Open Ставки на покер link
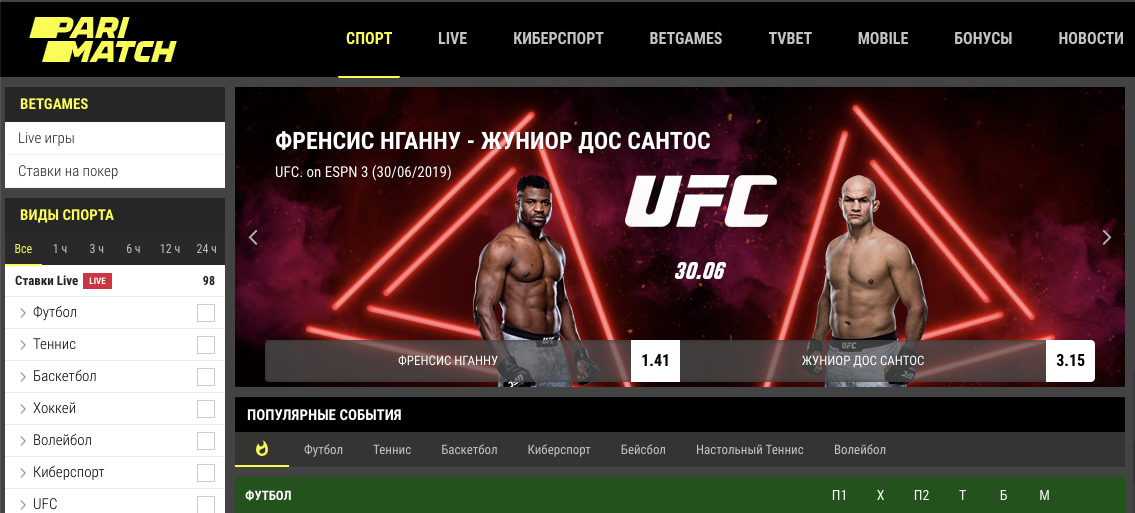 point(68,171)
